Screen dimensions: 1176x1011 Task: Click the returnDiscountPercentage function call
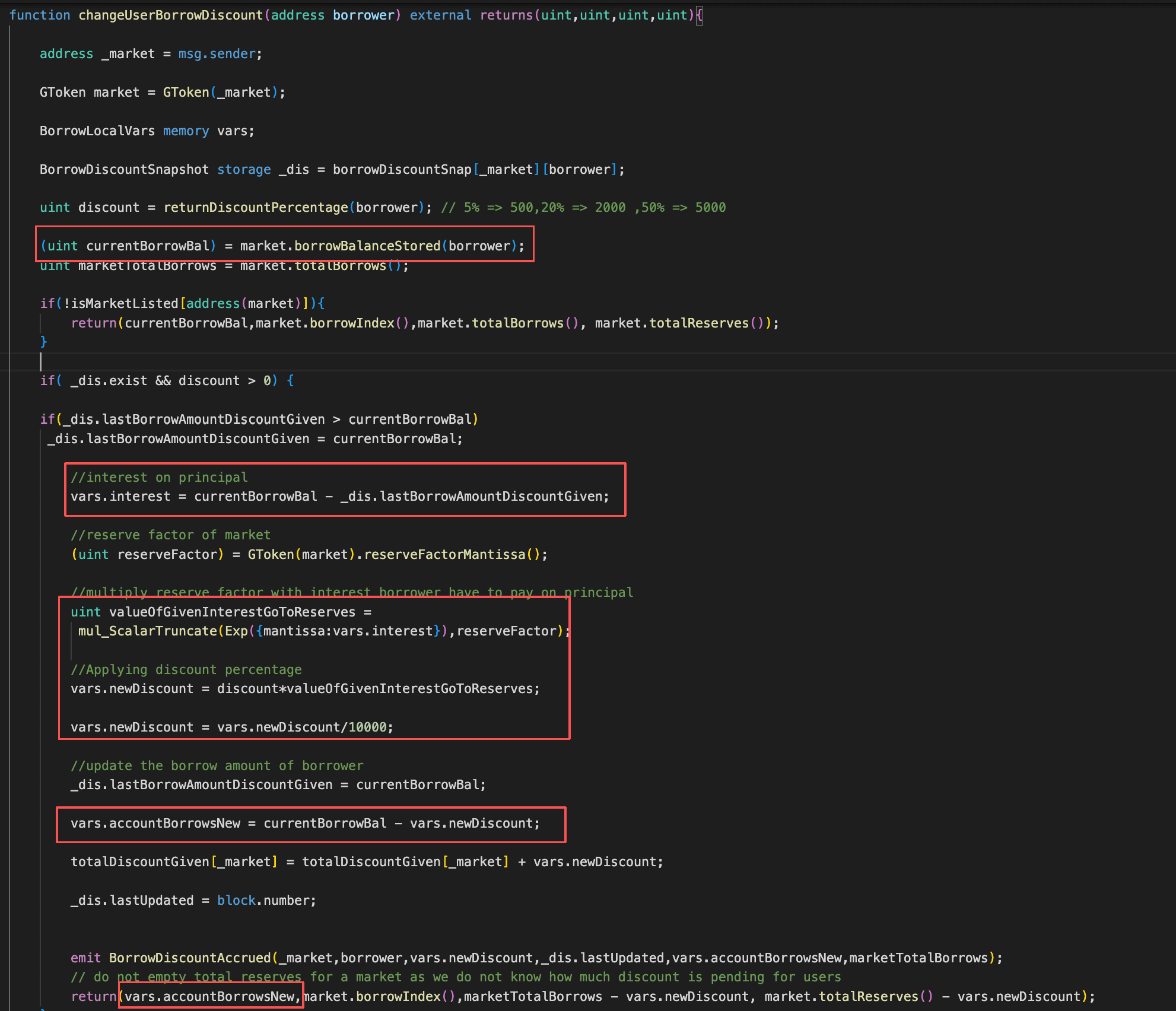[256, 208]
